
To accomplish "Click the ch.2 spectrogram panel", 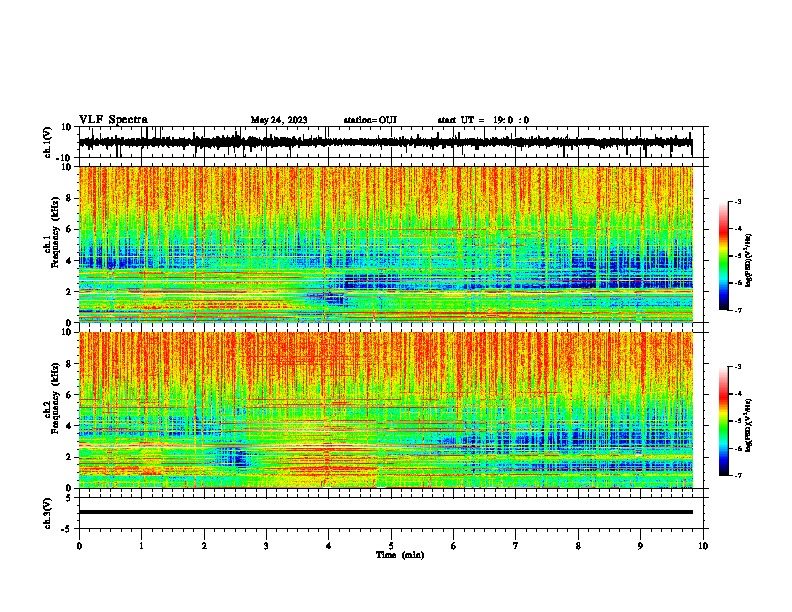I will click(385, 410).
